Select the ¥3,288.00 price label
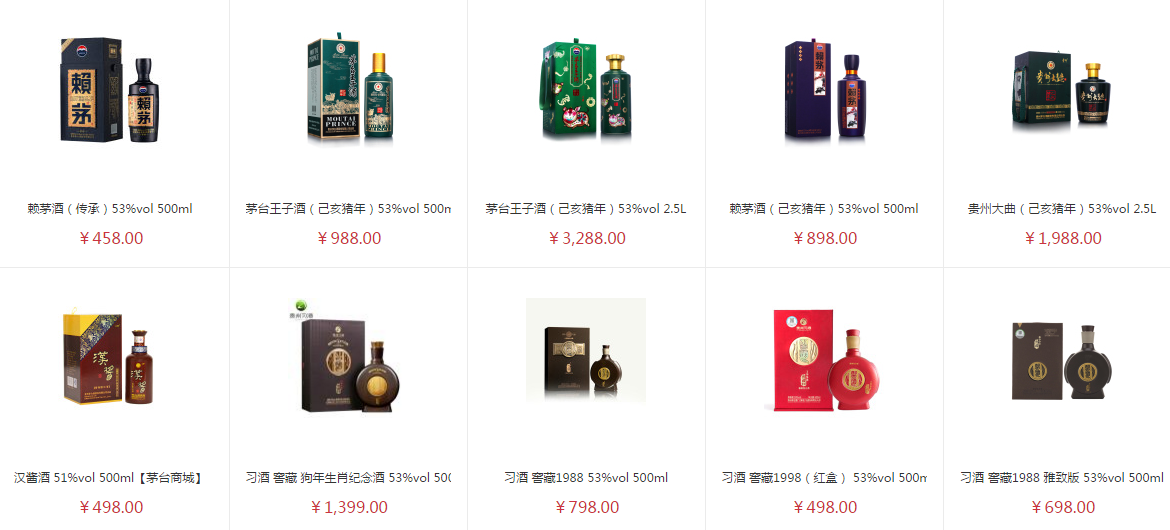Screen dimensions: 1170x530 tap(587, 239)
